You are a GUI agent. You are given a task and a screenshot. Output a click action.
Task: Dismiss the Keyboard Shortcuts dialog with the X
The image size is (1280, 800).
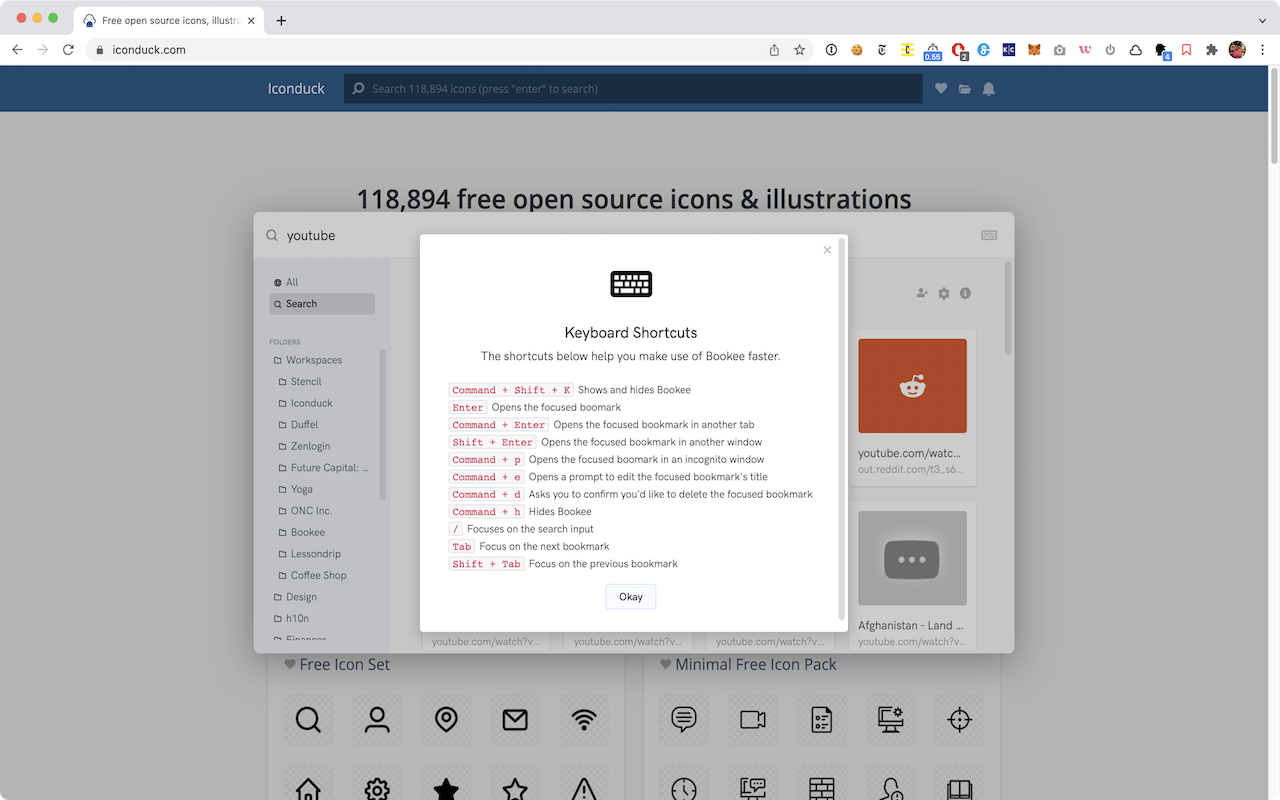coord(827,250)
